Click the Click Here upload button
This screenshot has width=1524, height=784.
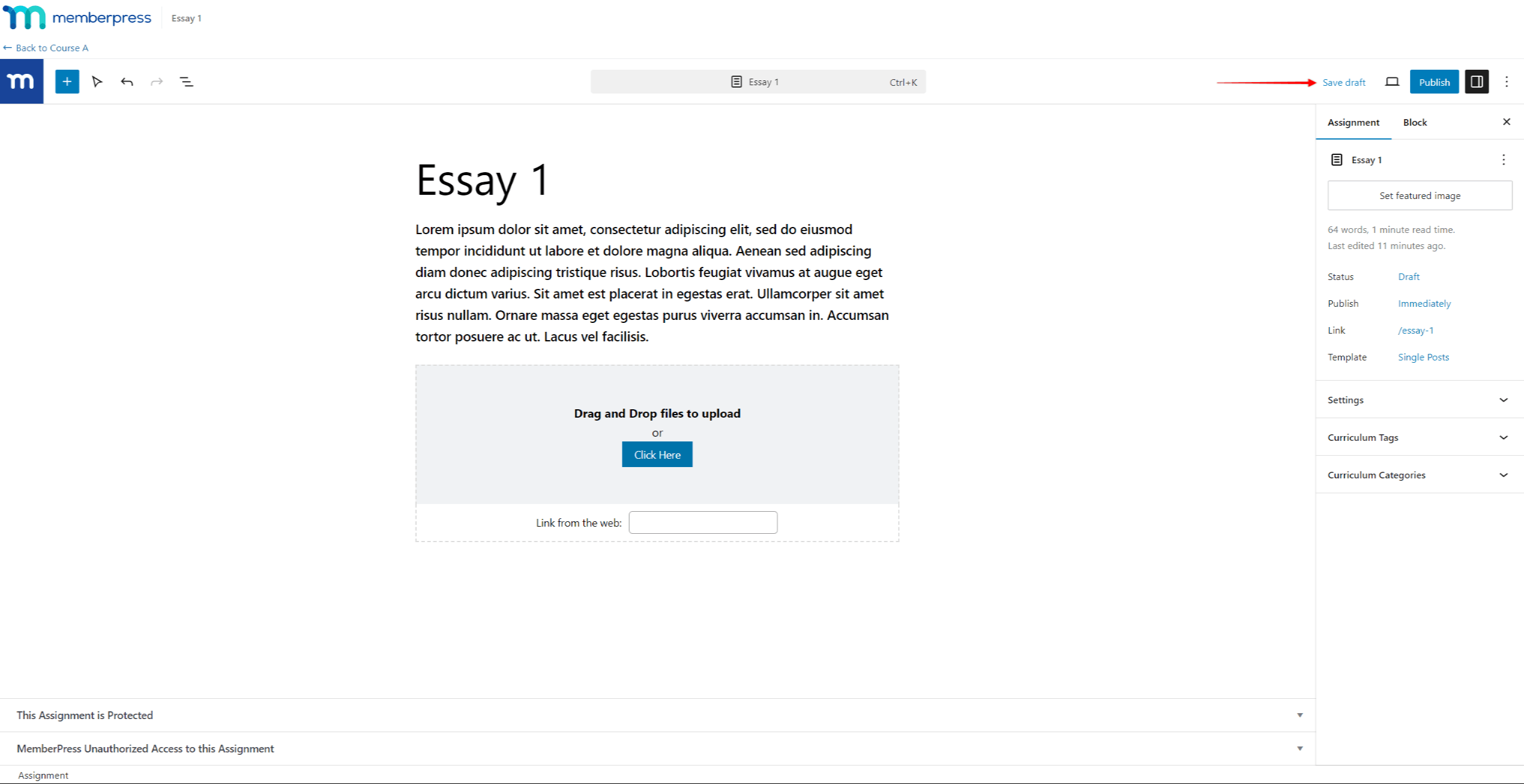tap(657, 454)
